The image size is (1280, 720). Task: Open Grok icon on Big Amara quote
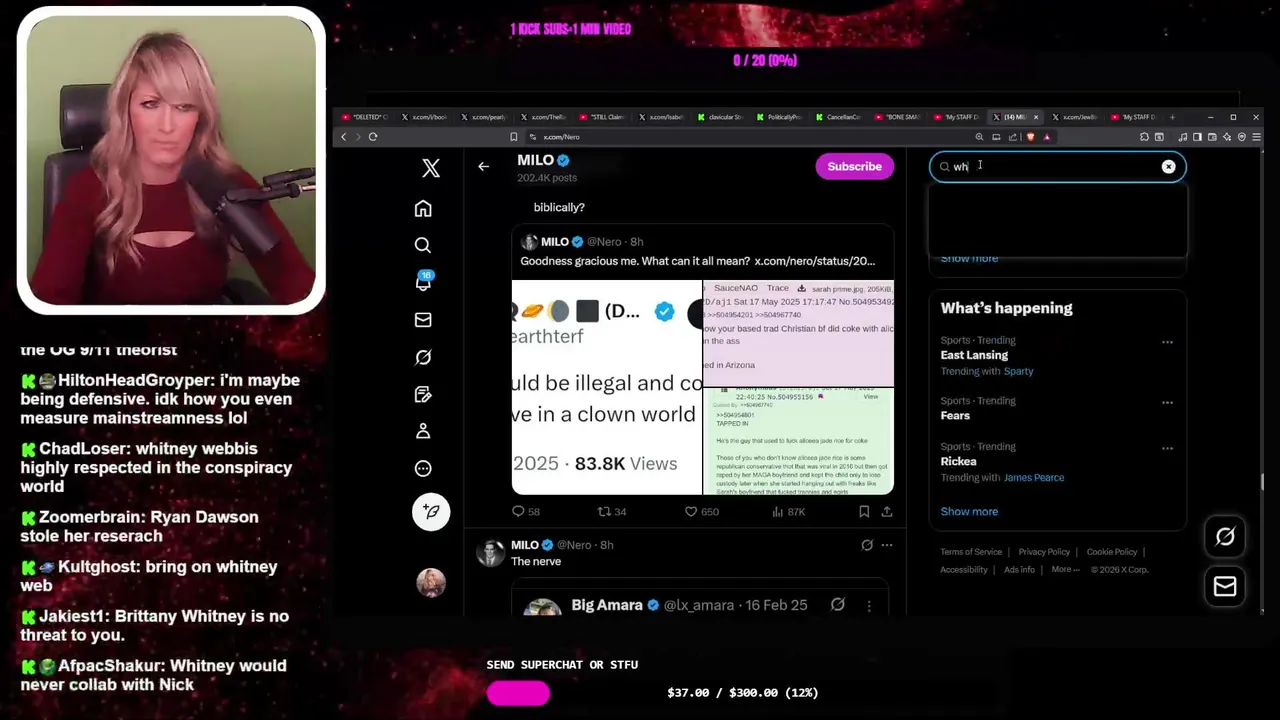pos(838,605)
